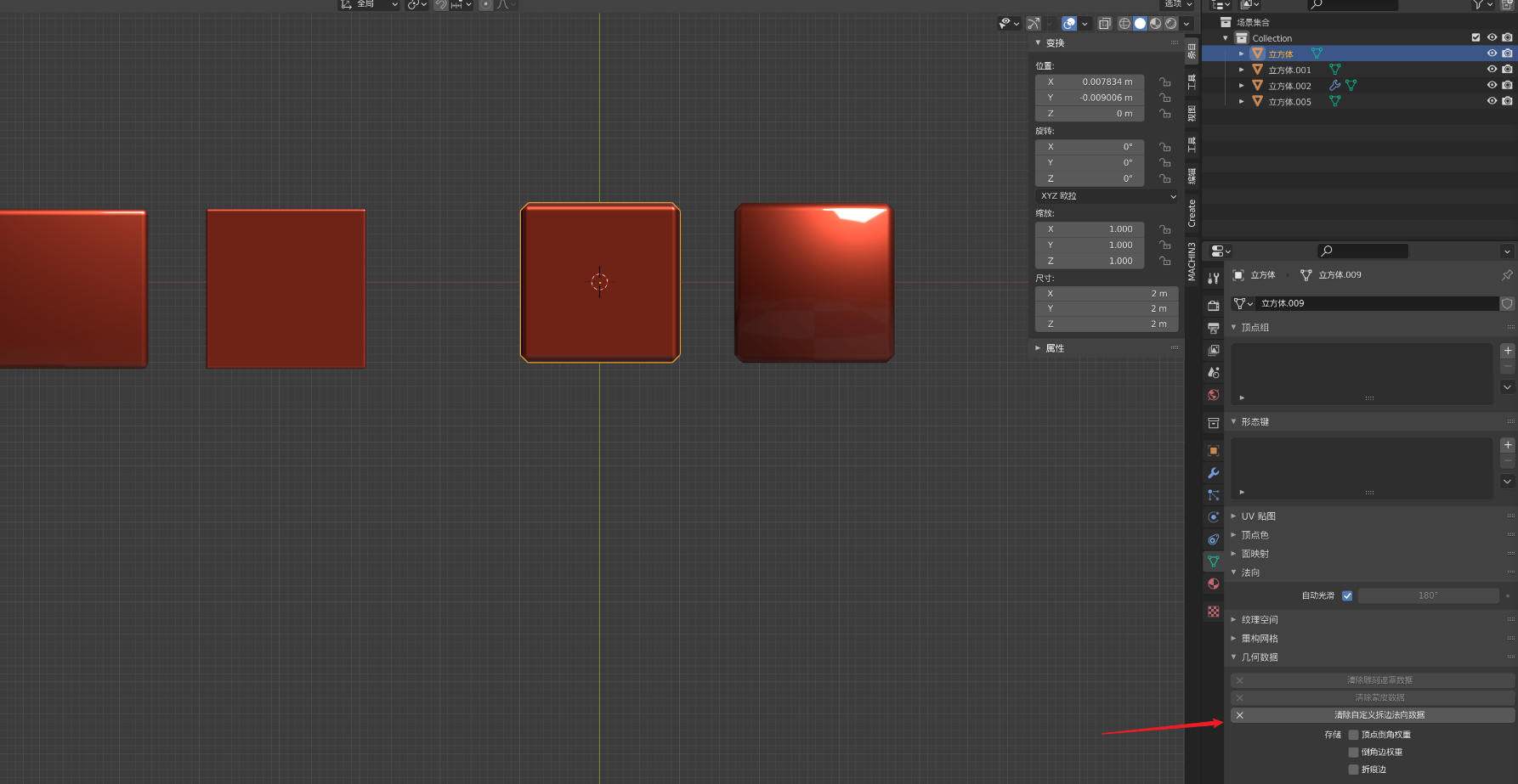Open the shading options dropdown arrow

click(x=1187, y=24)
